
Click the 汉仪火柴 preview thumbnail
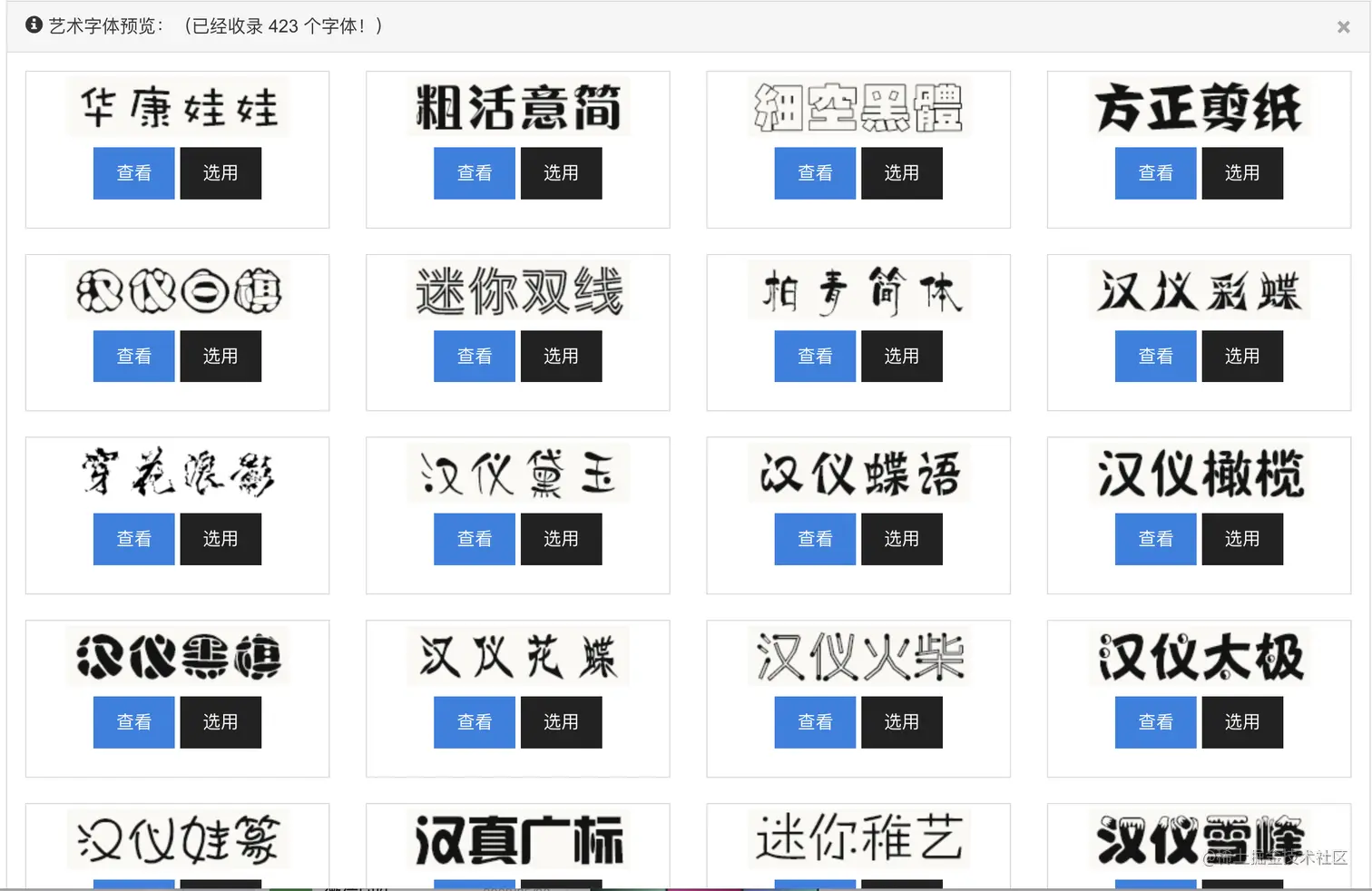859,656
